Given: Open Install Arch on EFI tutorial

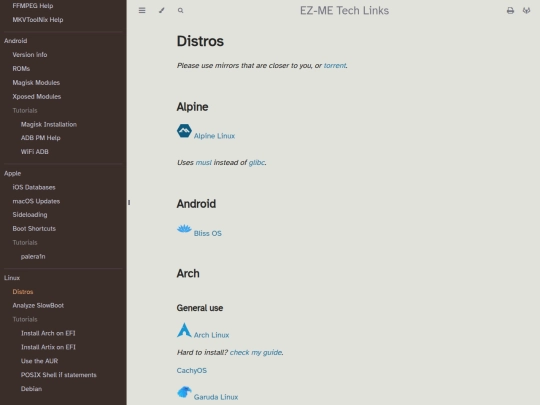Looking at the screenshot, I should click(x=48, y=333).
